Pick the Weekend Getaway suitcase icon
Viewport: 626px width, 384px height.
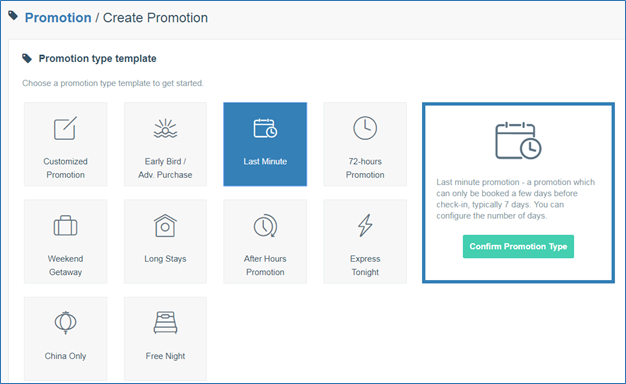point(65,226)
